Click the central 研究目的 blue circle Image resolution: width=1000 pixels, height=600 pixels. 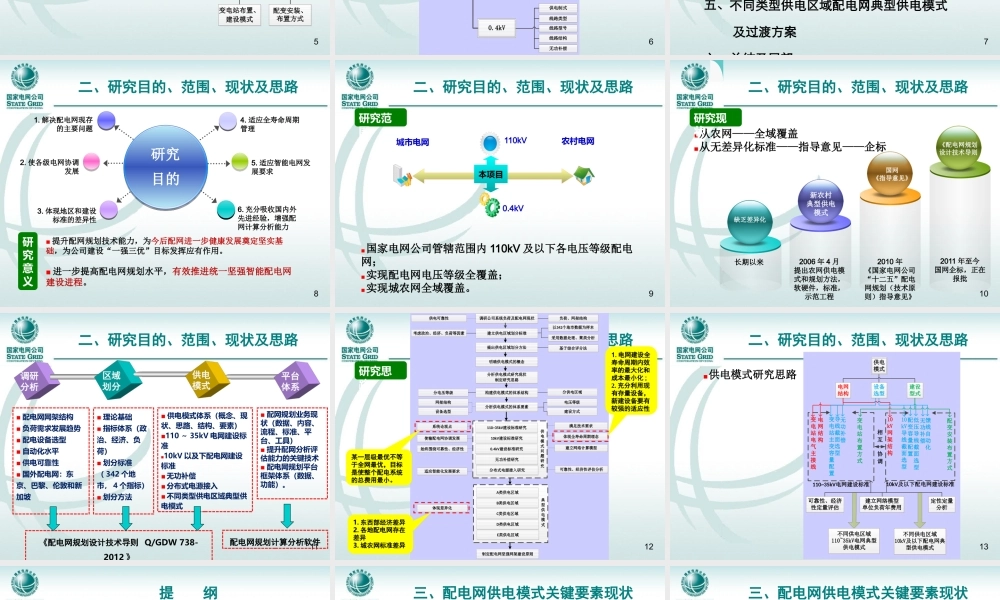pos(166,166)
